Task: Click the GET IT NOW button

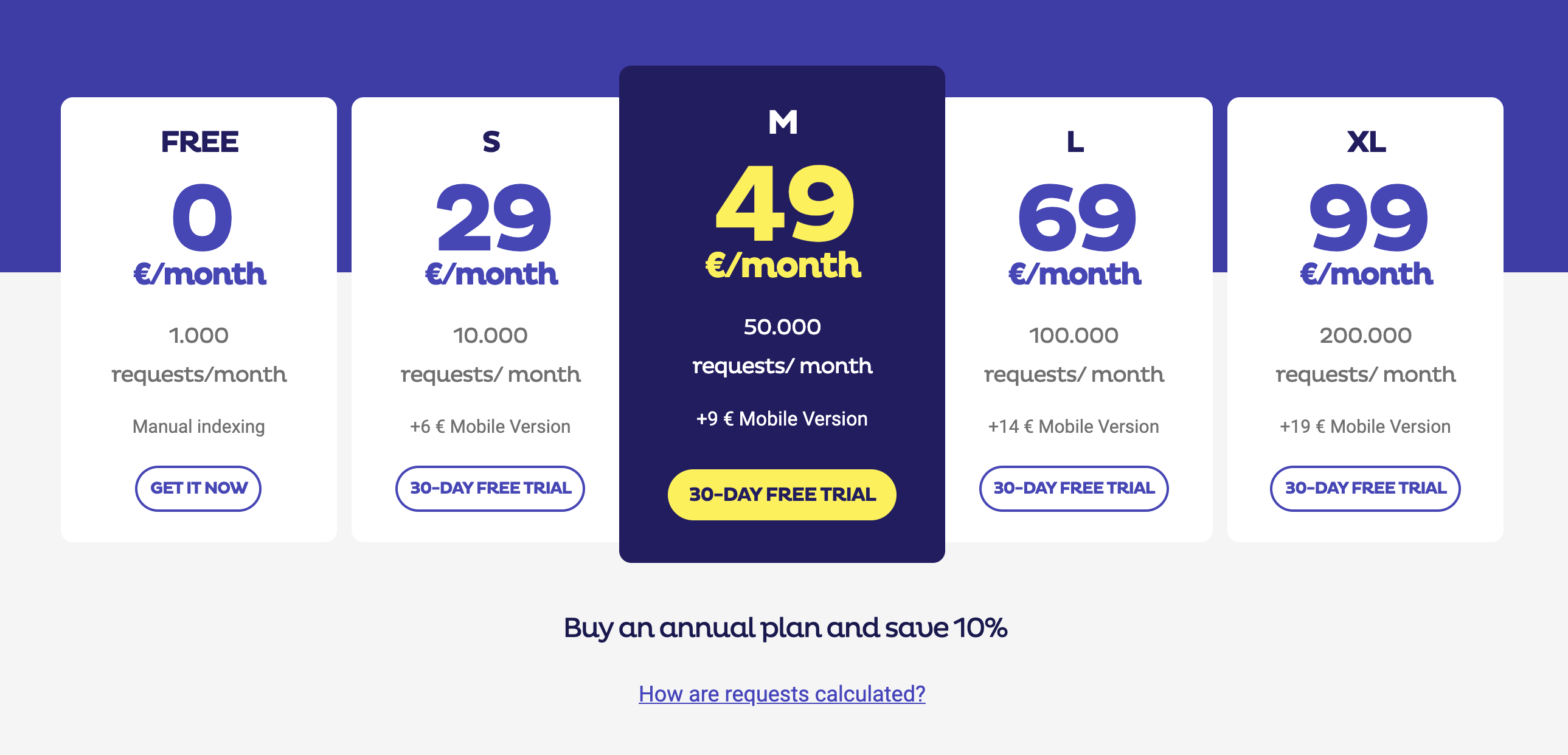Action: pos(198,488)
